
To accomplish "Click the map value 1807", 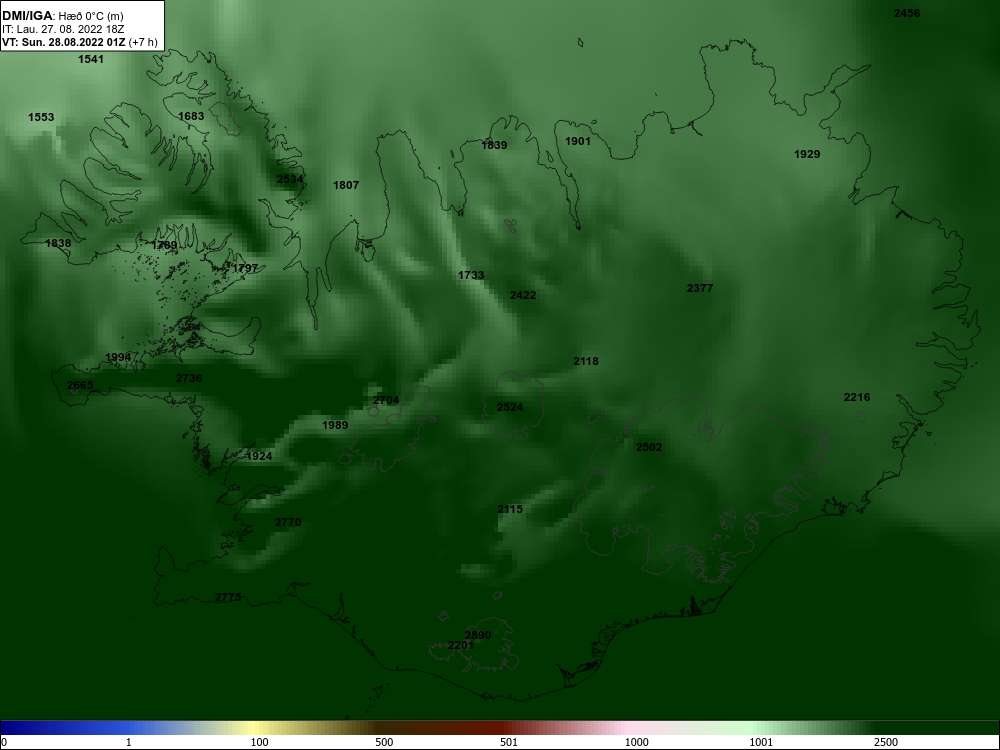I will 346,186.
